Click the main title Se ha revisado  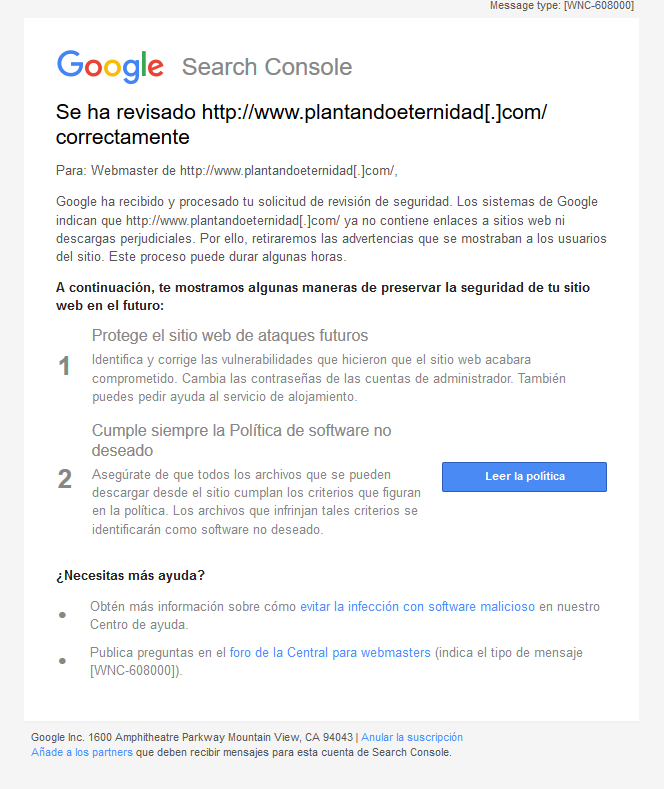301,124
